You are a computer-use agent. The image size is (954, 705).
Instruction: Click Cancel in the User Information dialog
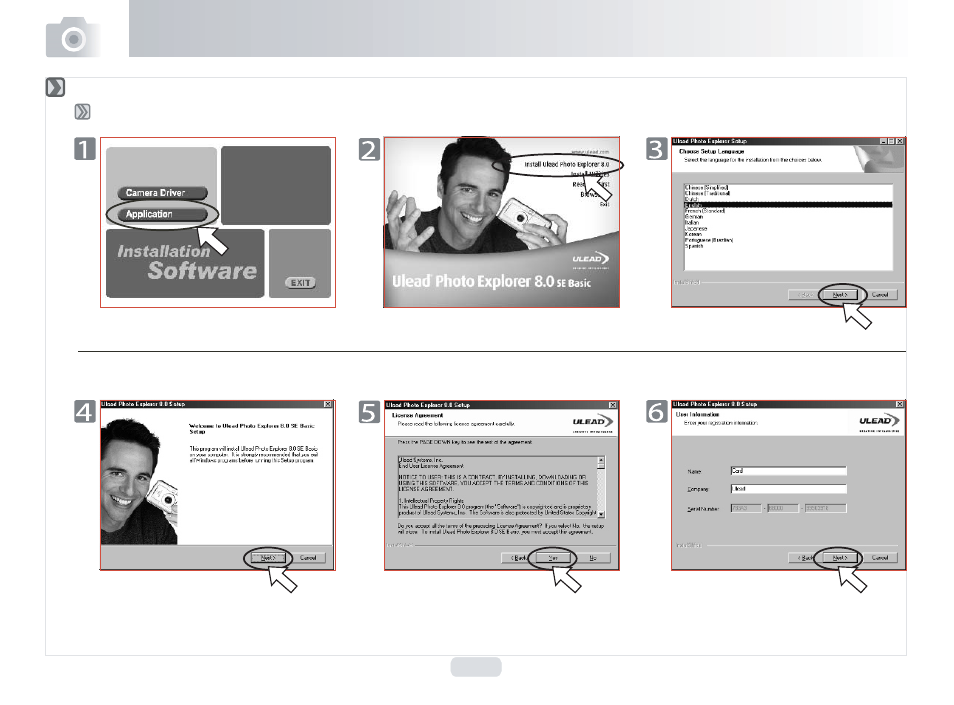pos(880,558)
